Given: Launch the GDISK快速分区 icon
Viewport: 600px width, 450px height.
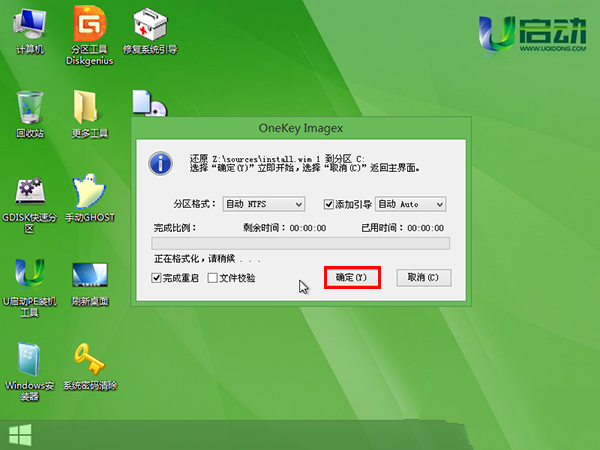Looking at the screenshot, I should point(29,192).
